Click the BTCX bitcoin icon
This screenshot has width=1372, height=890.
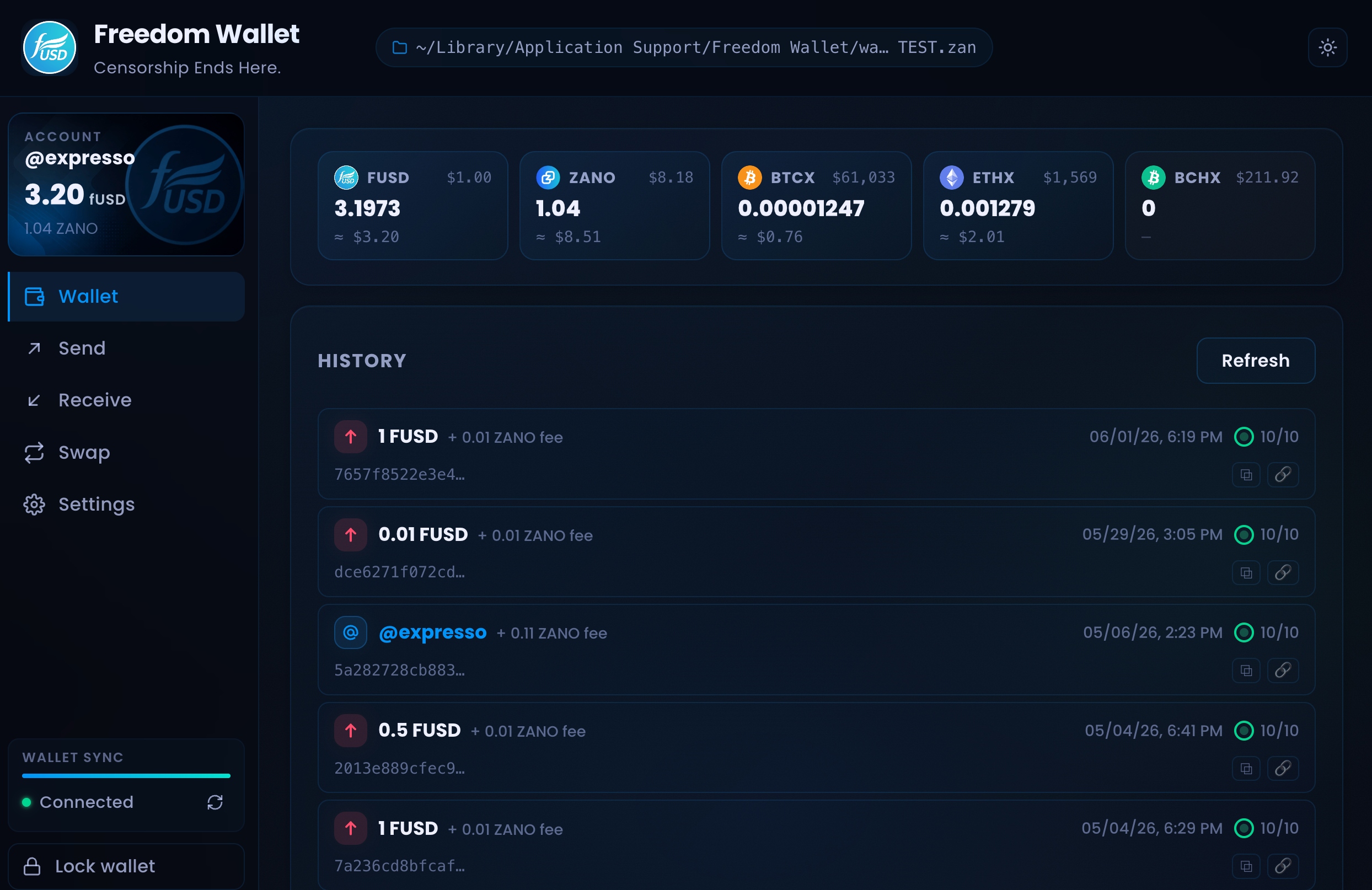coord(749,178)
